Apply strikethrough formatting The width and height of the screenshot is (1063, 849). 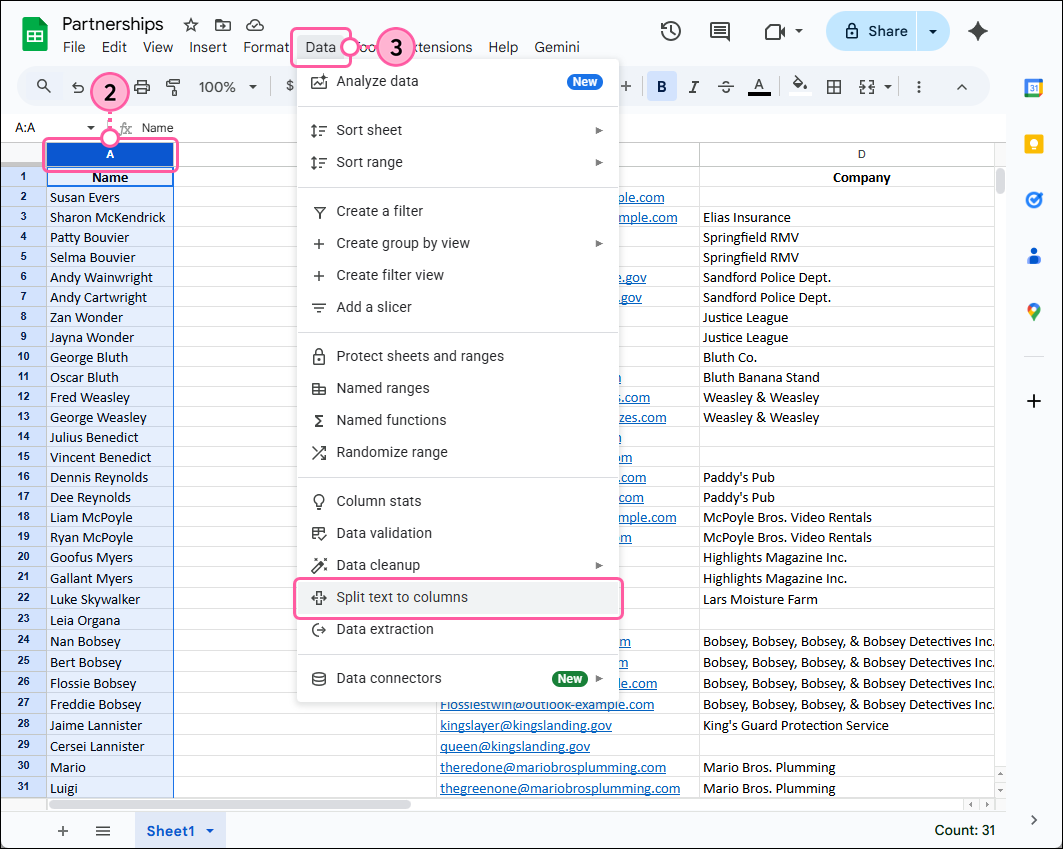pyautogui.click(x=726, y=87)
